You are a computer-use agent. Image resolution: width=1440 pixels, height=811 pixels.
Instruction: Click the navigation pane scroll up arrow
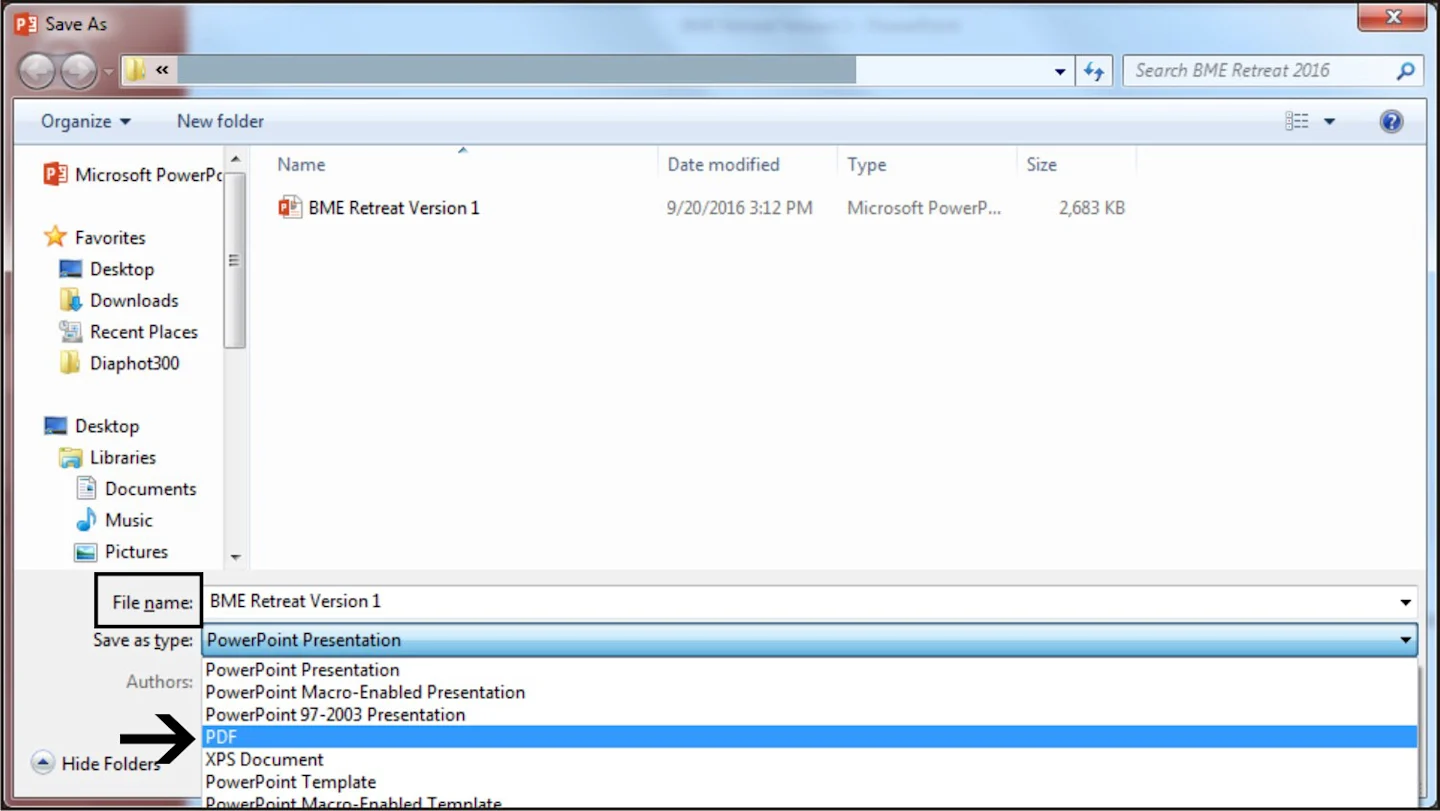coord(235,160)
